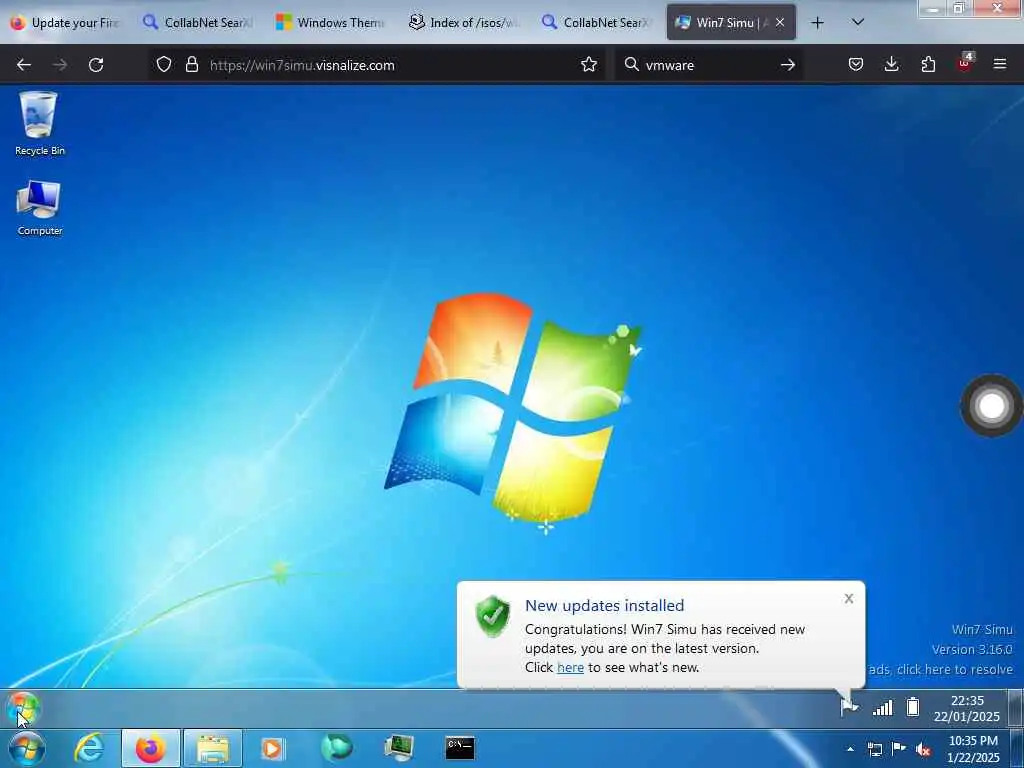This screenshot has height=768, width=1024.
Task: Click the "ads, click here to resolve" text
Action: click(940, 669)
